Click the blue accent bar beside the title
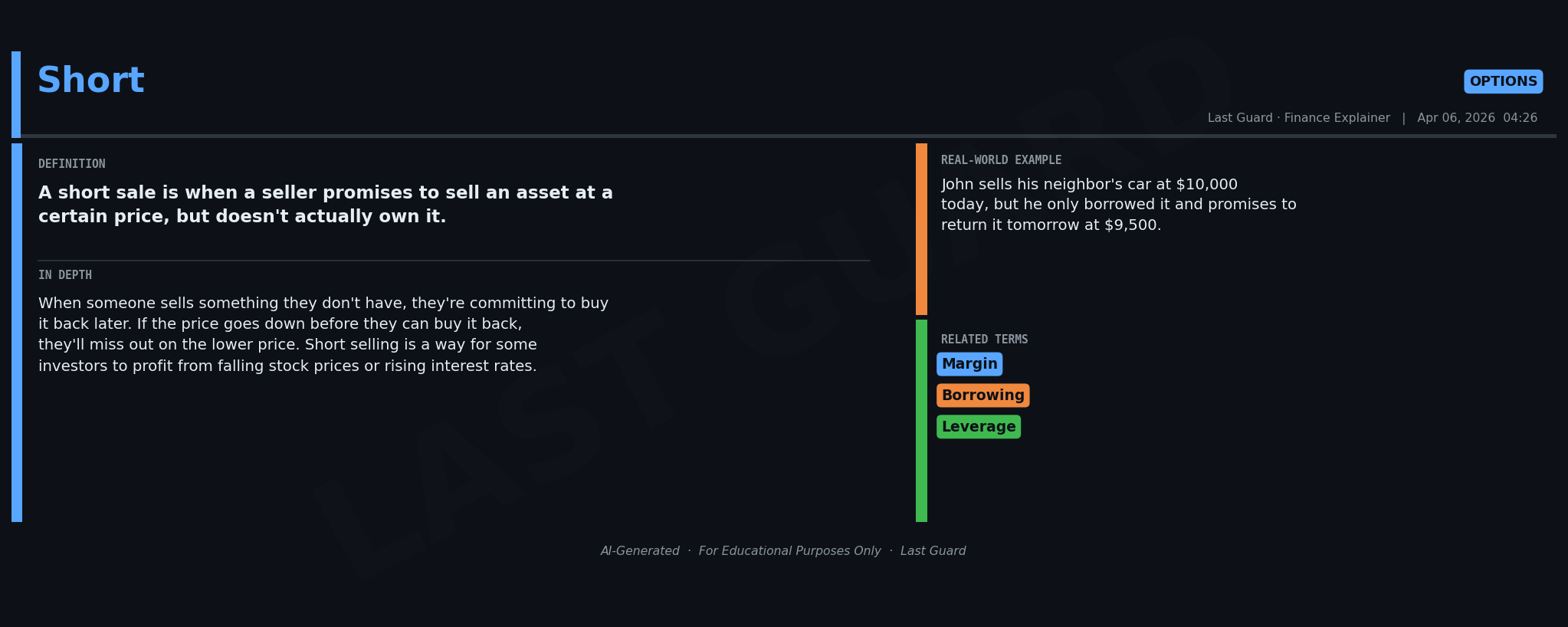1568x627 pixels. point(16,94)
